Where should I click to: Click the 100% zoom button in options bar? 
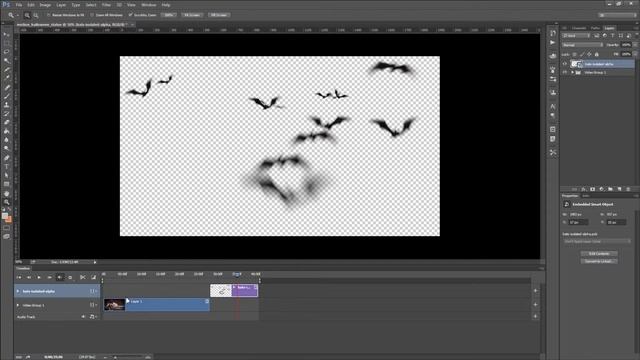(169, 15)
